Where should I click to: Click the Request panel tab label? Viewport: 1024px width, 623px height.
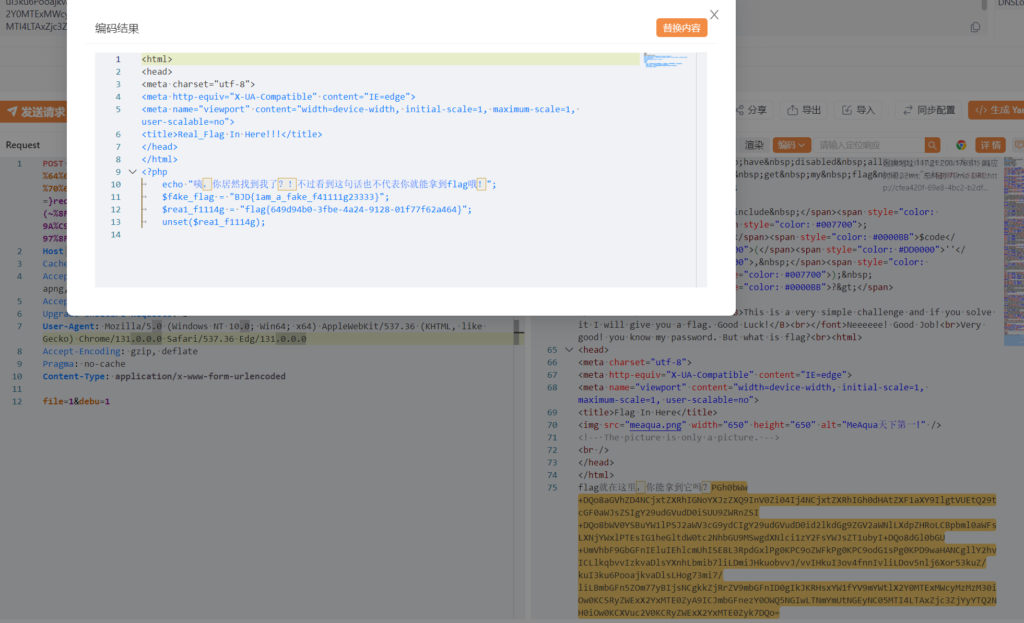coord(23,145)
